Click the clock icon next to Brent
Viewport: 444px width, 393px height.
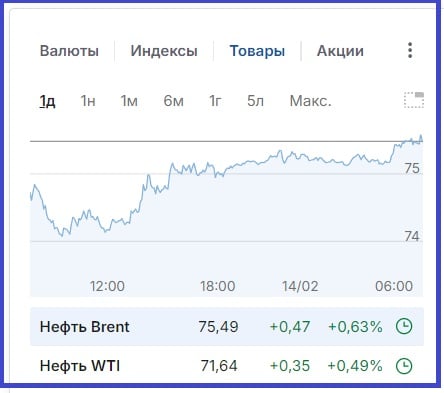tap(404, 326)
